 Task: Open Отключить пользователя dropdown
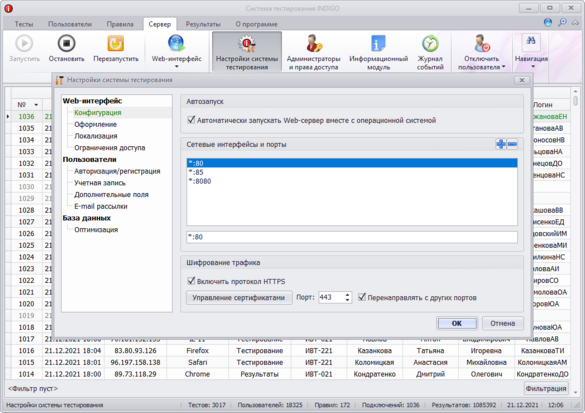coord(504,67)
